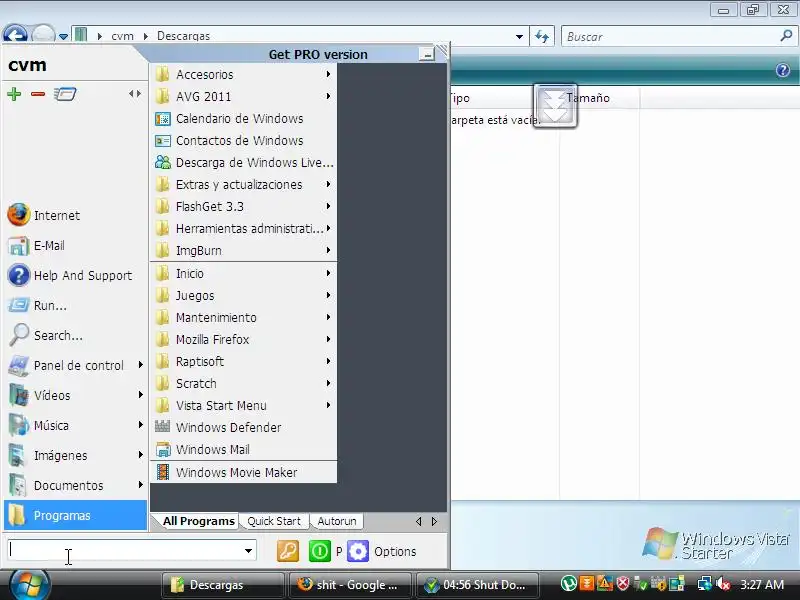The width and height of the screenshot is (800, 600).
Task: Click the search magnifier in Buscar box
Action: tap(786, 36)
